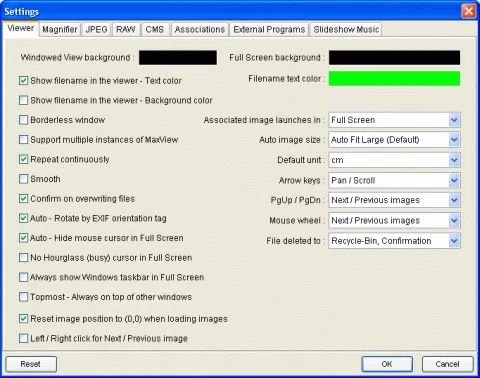Switch to the Magnifier tab
The height and width of the screenshot is (378, 480).
[x=60, y=30]
